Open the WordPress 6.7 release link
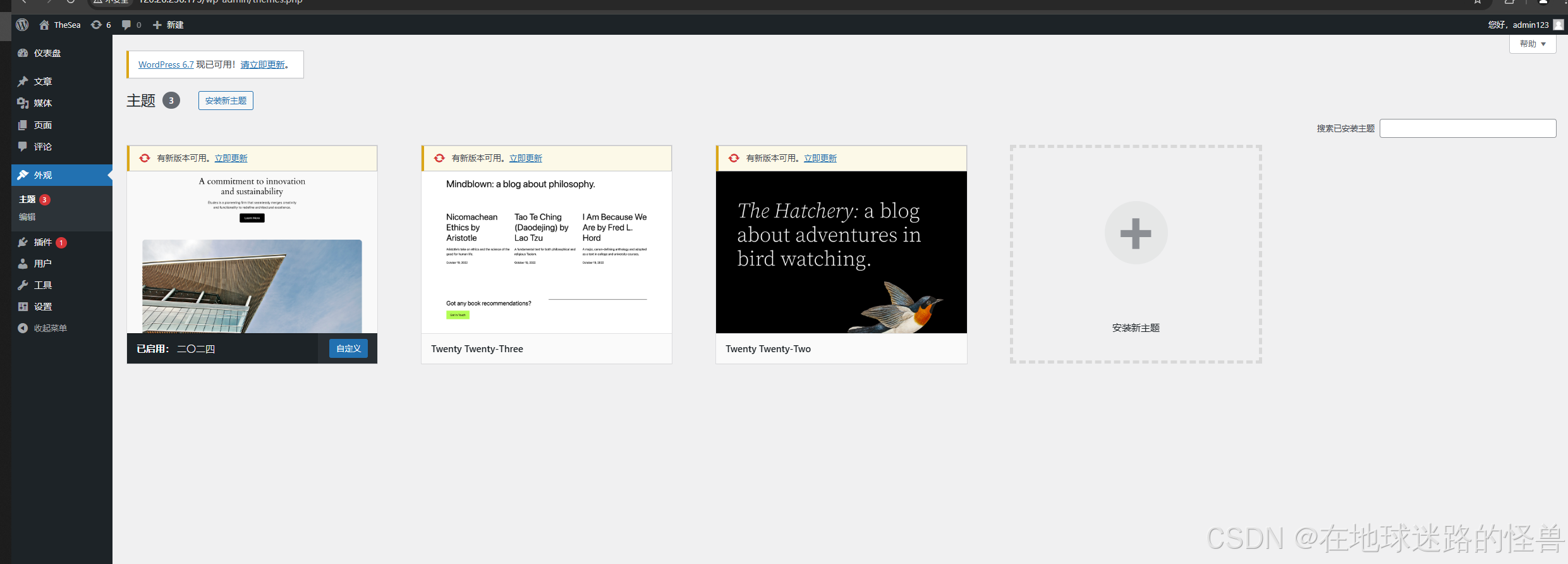1568x564 pixels. click(x=166, y=64)
